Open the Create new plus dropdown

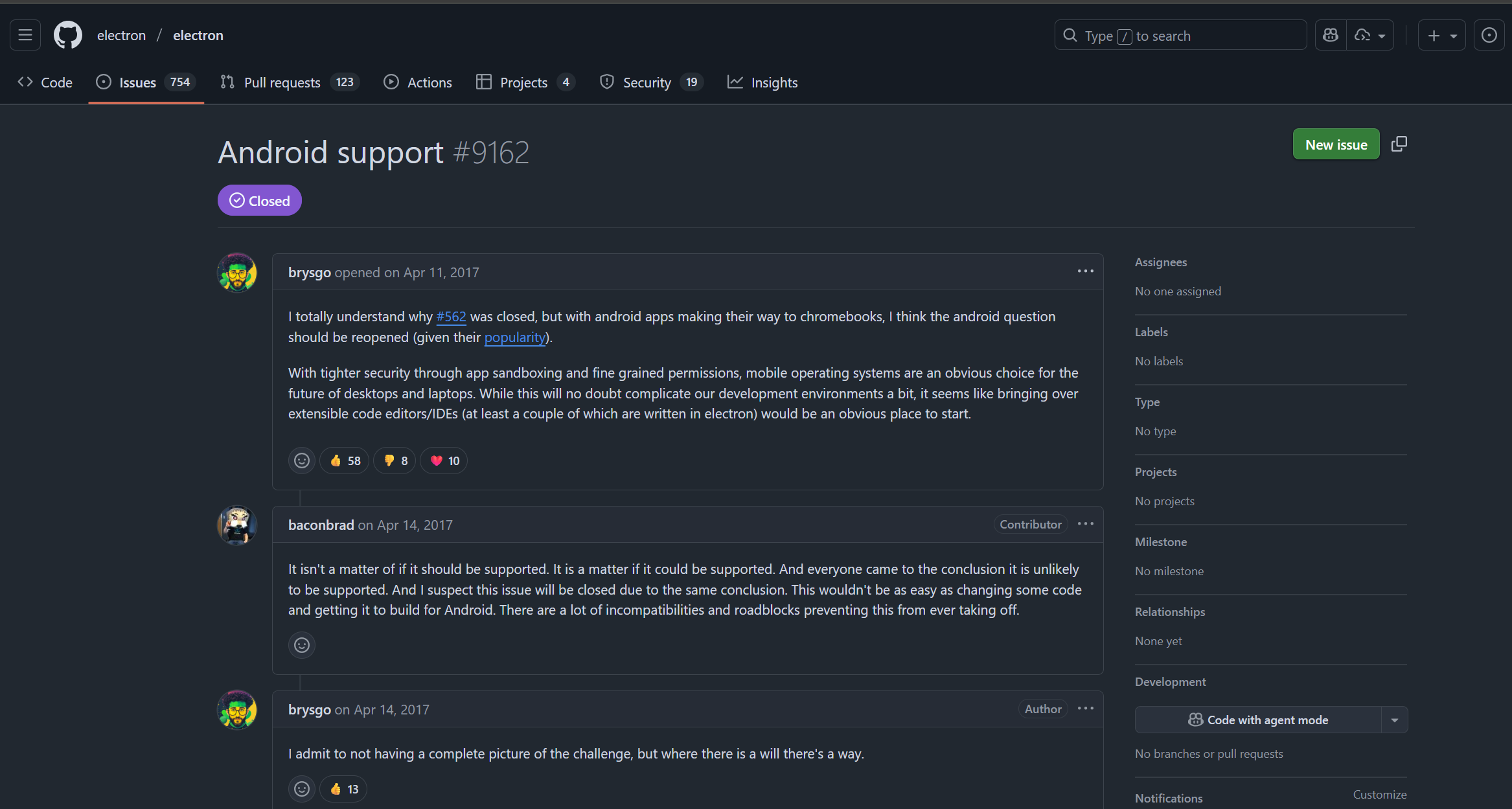pos(1441,35)
